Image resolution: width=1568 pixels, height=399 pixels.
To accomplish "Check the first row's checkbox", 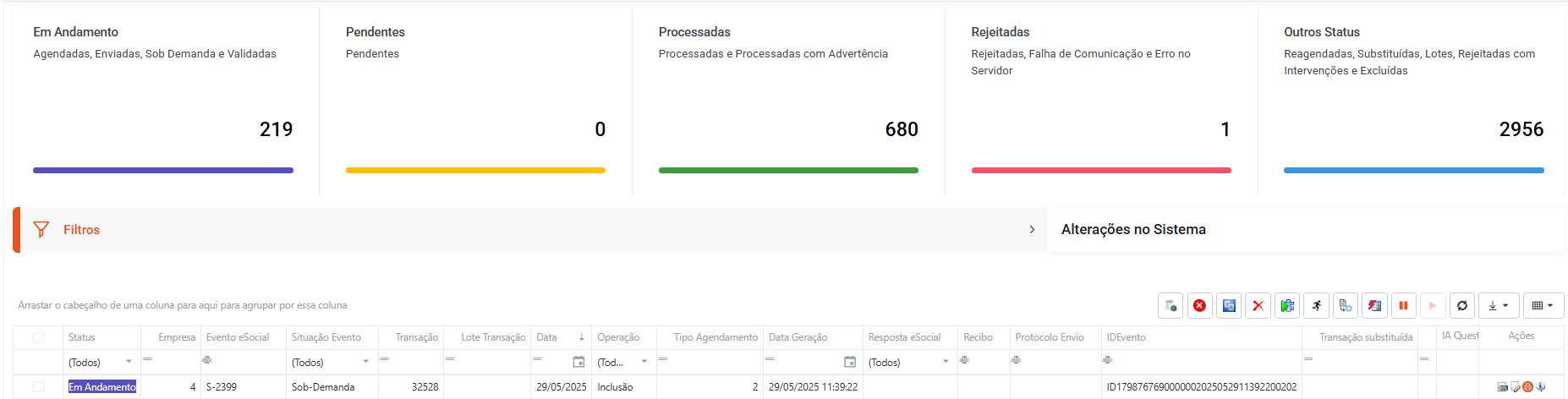I will point(38,386).
